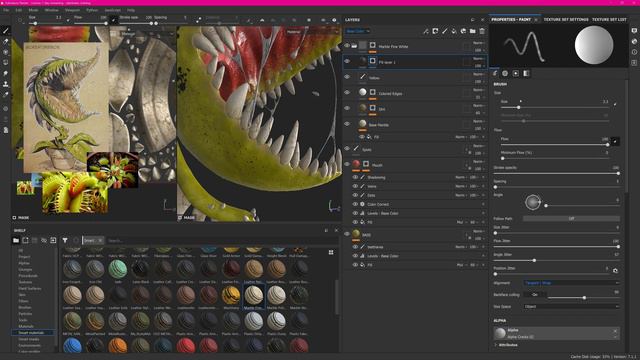Screen dimensions: 640x360
Task: Adjust the Angle Jitter slider
Action: click(556, 260)
